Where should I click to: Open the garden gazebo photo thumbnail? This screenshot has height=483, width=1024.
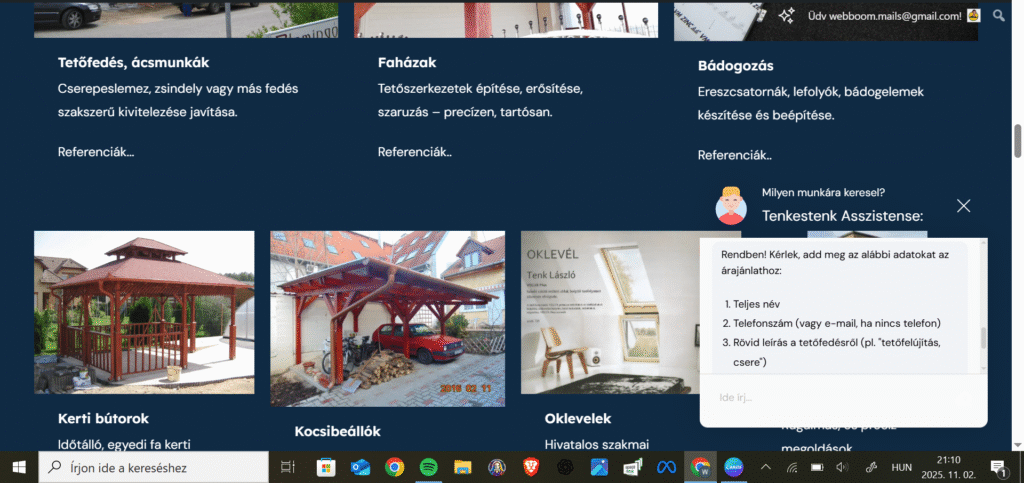tap(144, 312)
